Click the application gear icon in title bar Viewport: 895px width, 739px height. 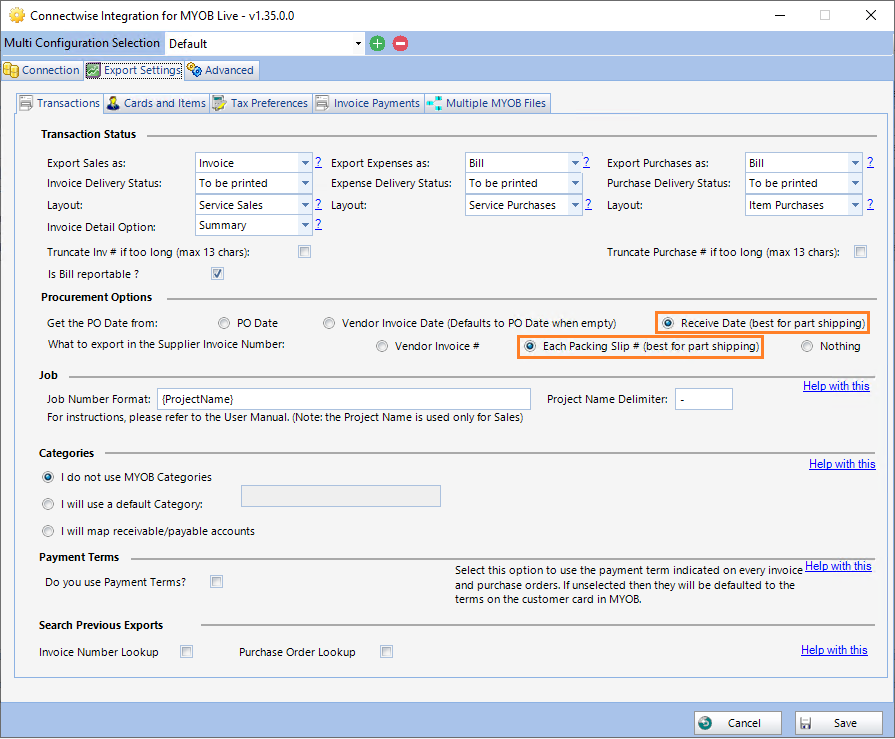(x=17, y=15)
